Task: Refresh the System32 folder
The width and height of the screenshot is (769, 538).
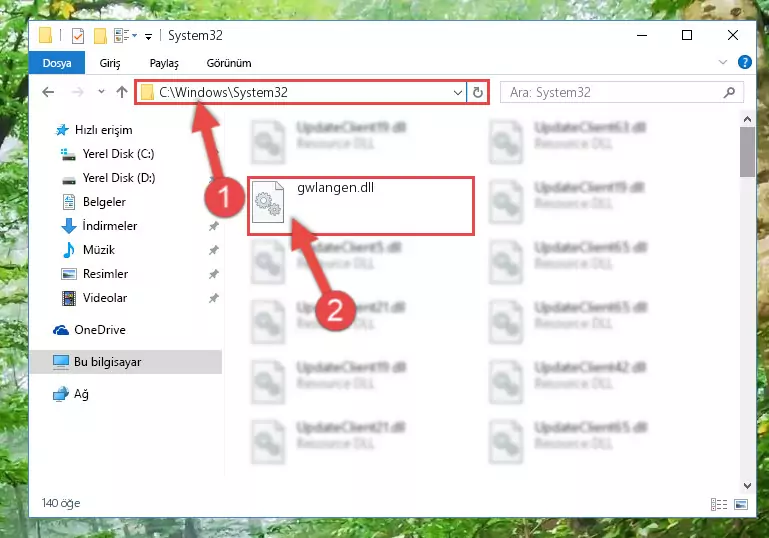Action: pos(477,92)
